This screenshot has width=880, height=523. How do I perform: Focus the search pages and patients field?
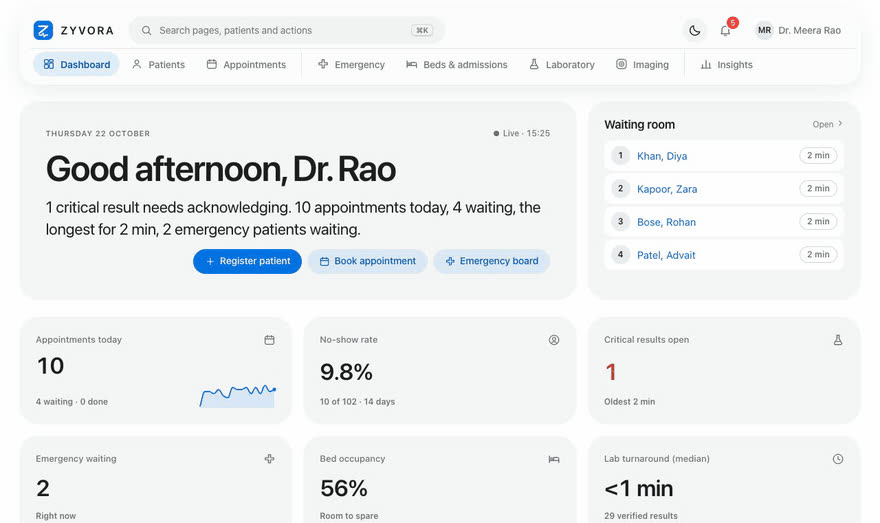click(x=287, y=30)
